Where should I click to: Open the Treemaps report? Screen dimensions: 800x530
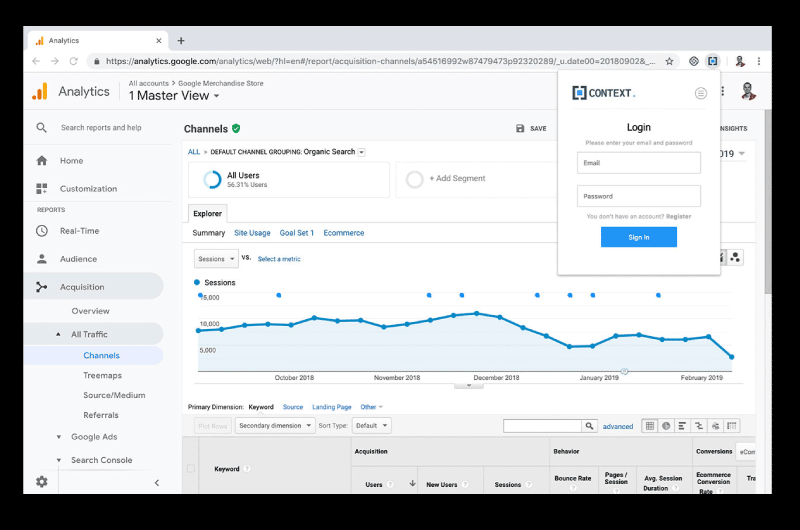[103, 375]
